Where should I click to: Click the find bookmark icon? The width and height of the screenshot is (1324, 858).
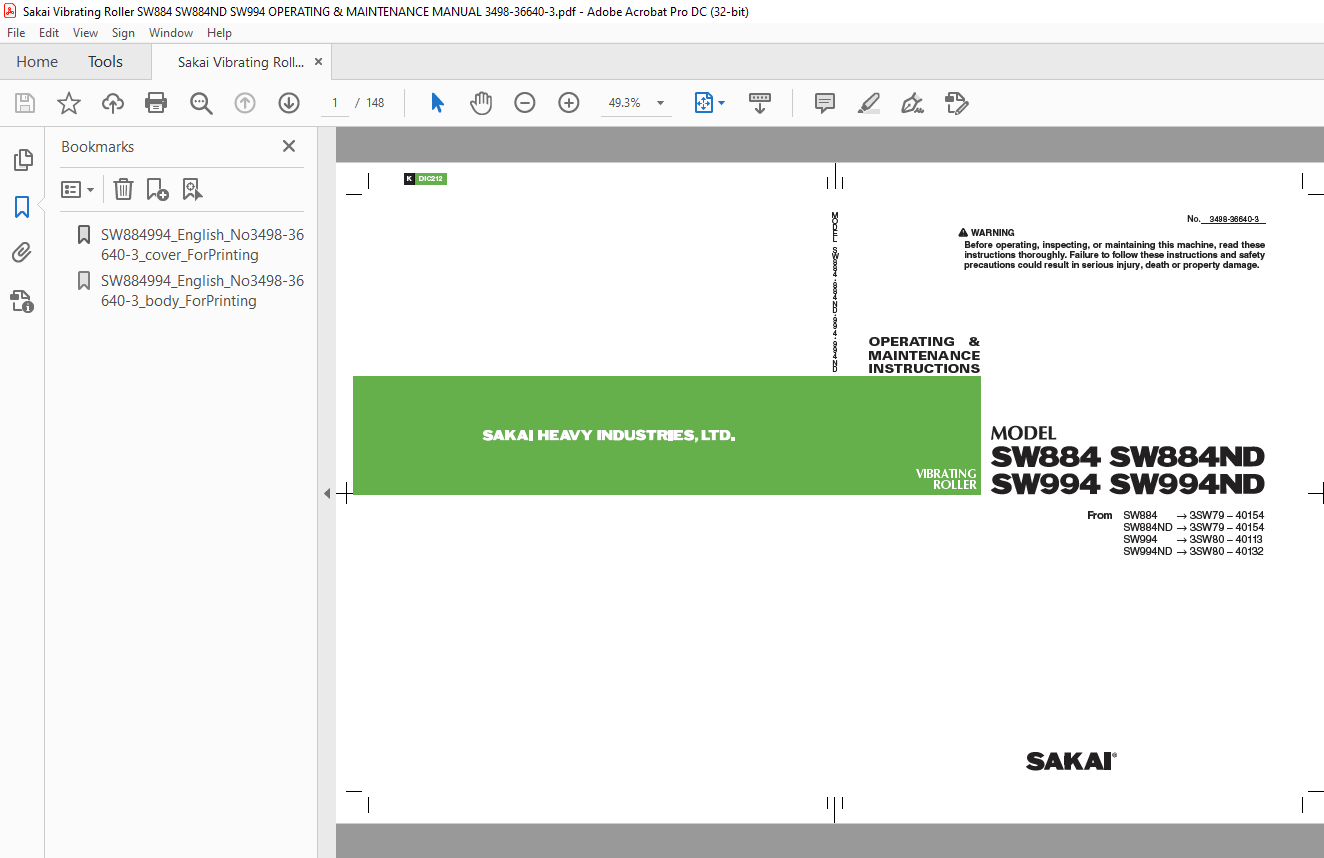(x=192, y=189)
